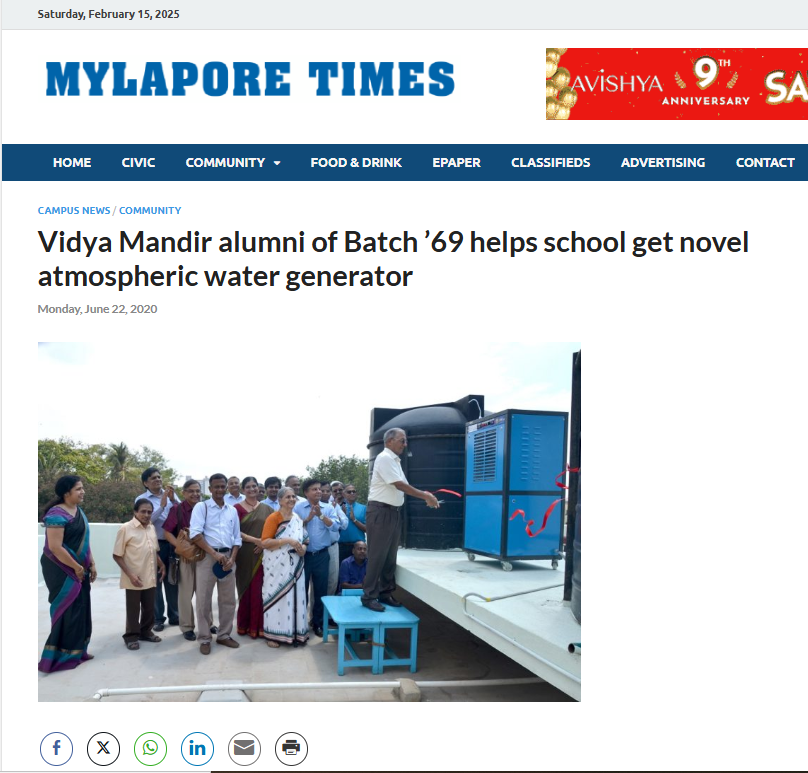Viewport: 808px width, 773px height.
Task: Print the article using printer icon
Action: pos(291,748)
